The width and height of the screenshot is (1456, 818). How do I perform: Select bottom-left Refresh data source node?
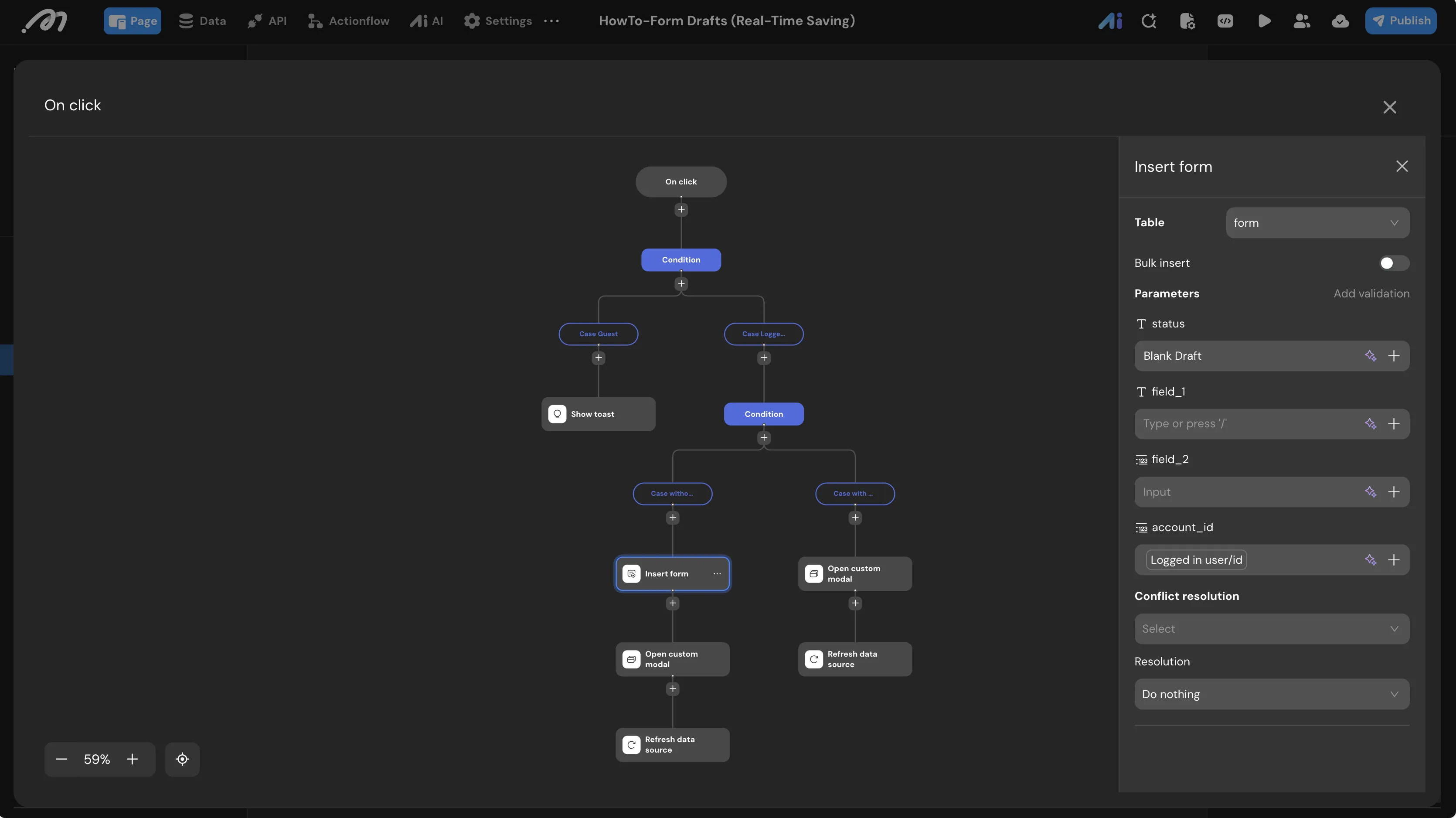point(673,744)
